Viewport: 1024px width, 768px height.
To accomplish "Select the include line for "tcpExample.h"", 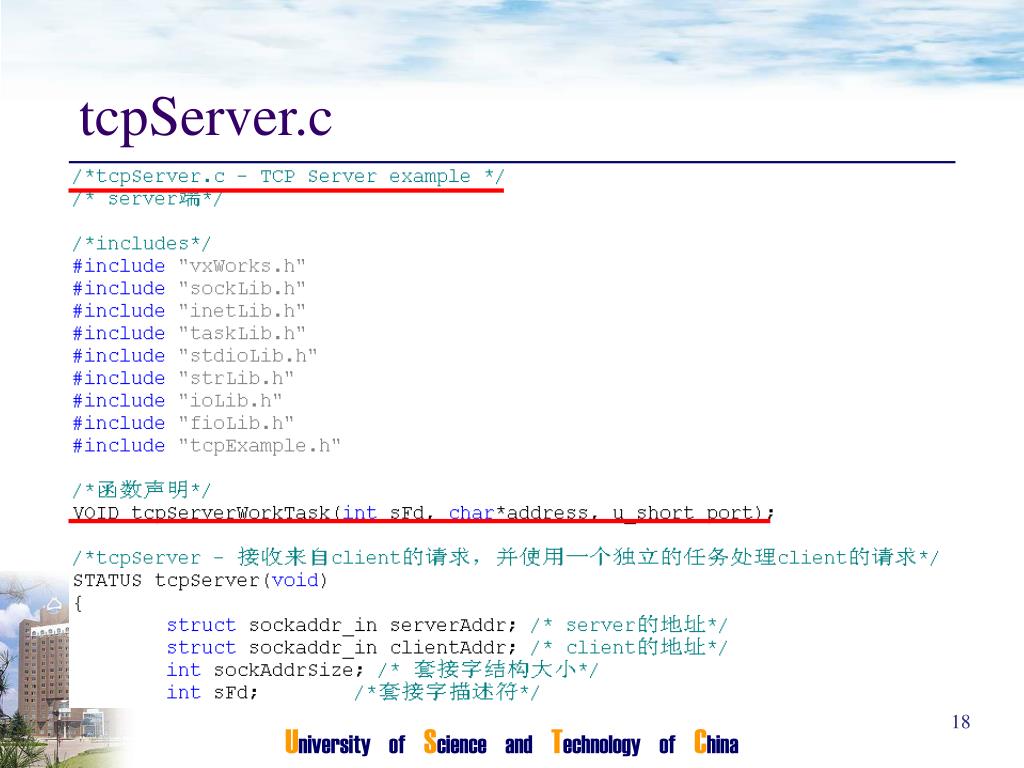I will [206, 445].
